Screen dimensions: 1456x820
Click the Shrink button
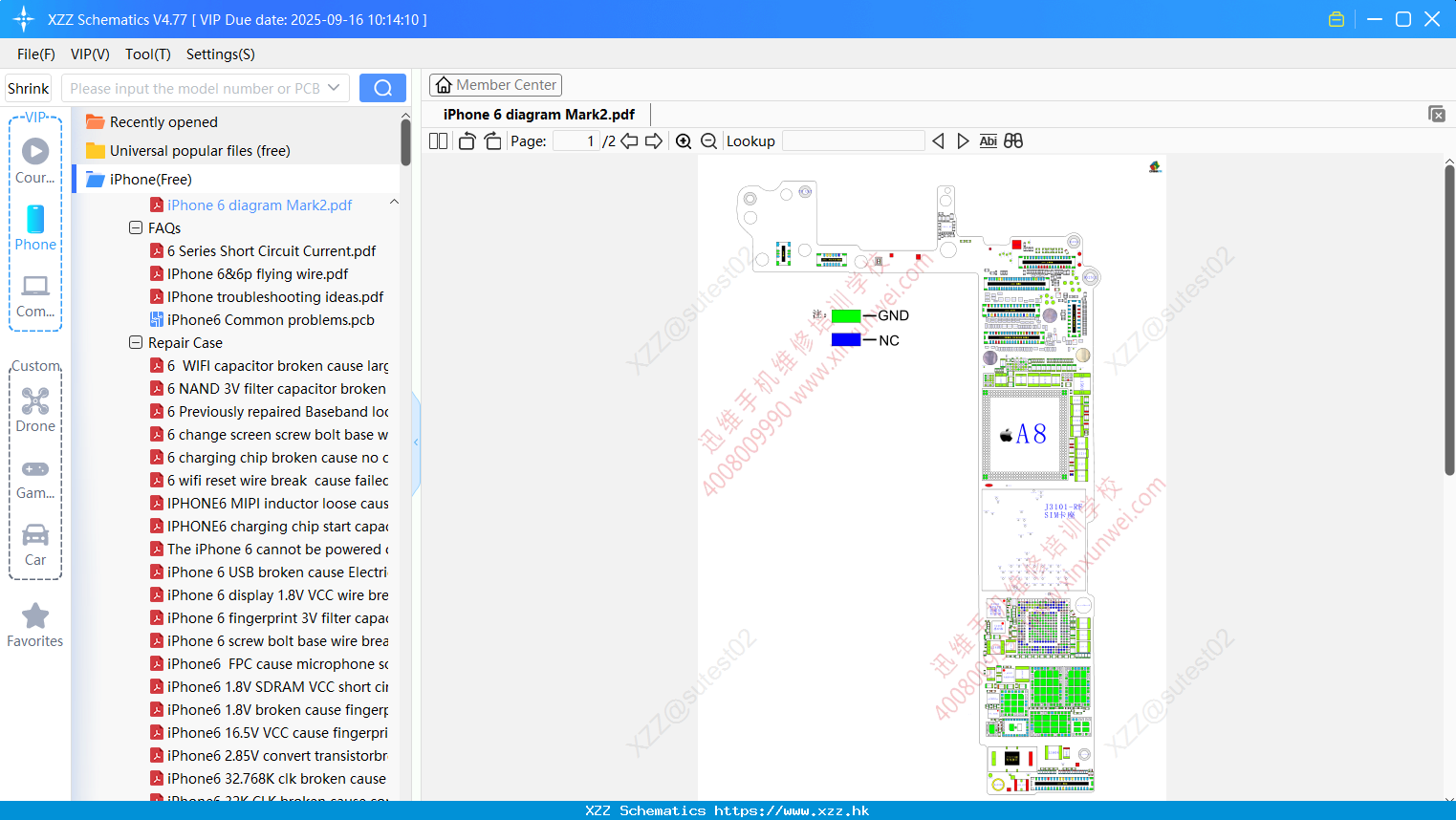pos(29,88)
